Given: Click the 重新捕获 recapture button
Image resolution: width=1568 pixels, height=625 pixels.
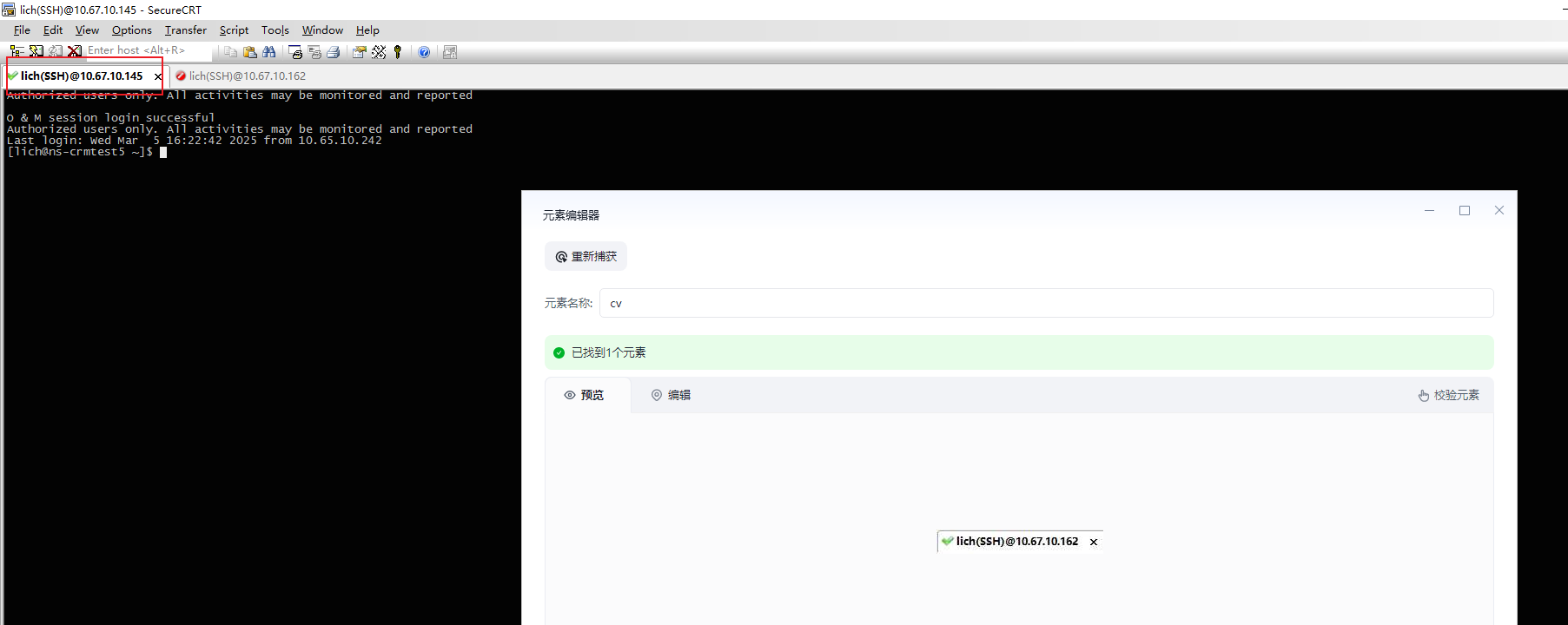Looking at the screenshot, I should [586, 256].
